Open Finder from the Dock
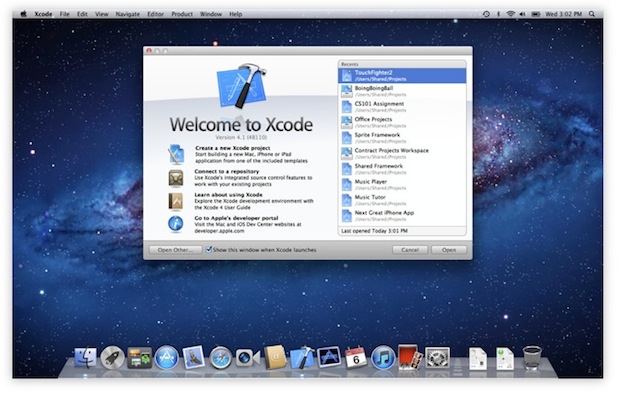 coord(85,358)
